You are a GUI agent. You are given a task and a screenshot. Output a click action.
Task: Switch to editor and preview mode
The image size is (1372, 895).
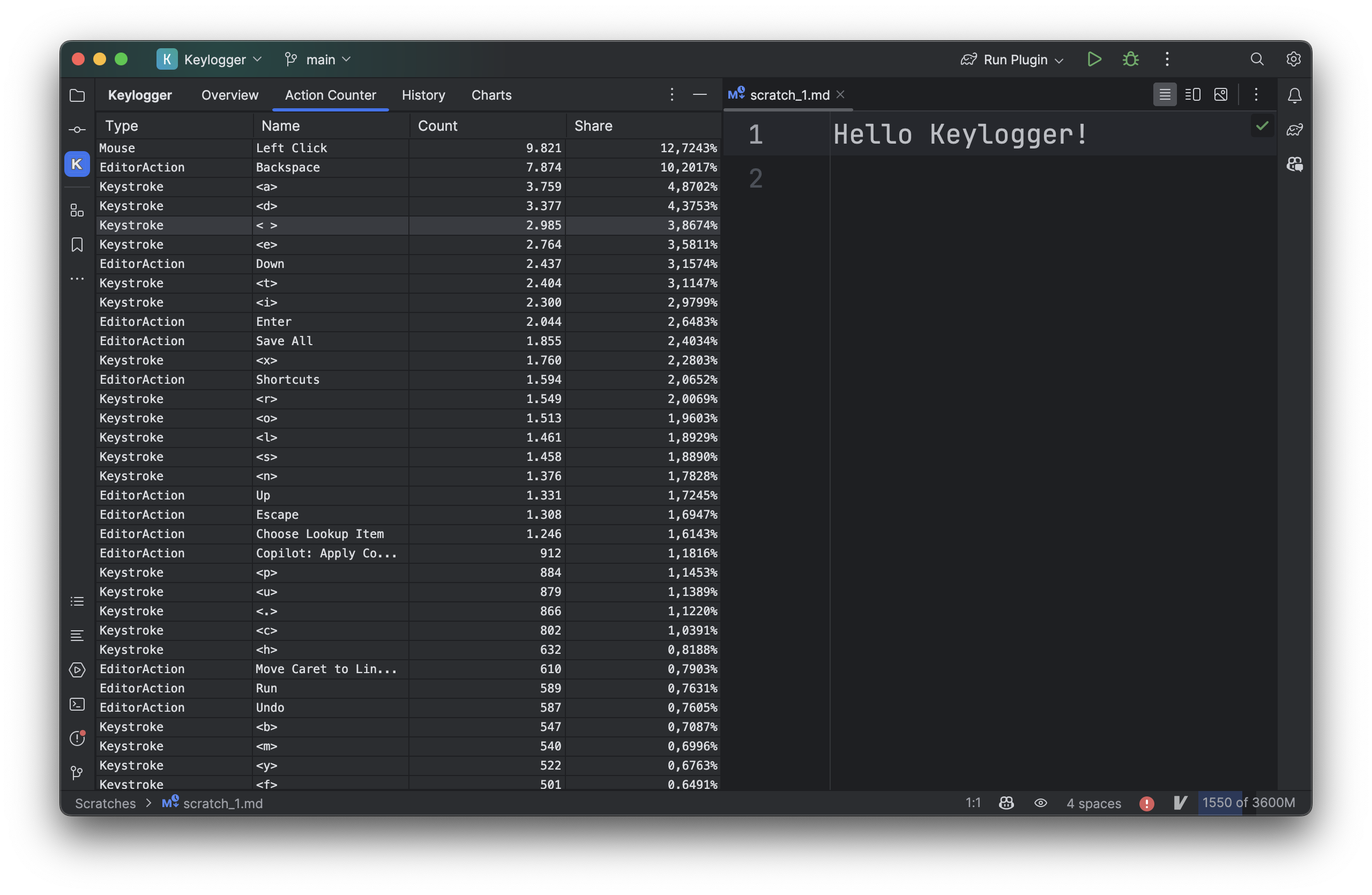point(1192,95)
